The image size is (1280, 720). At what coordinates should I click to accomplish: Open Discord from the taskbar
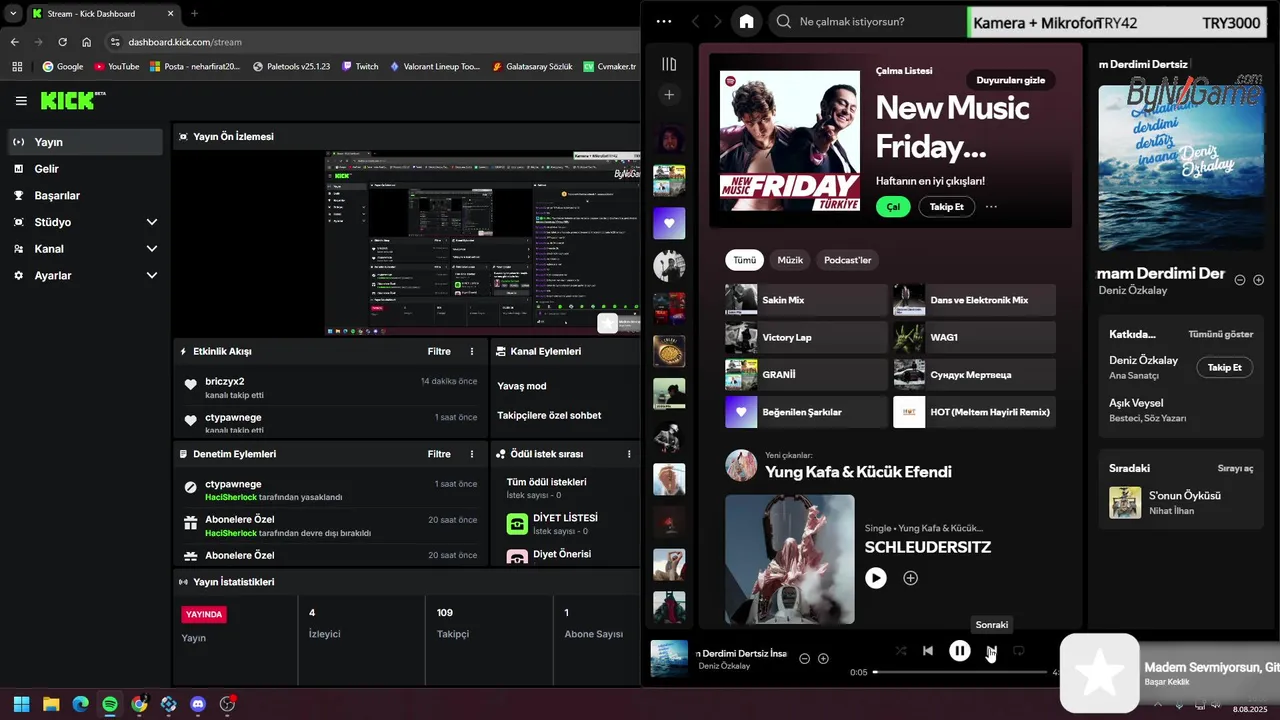point(198,704)
